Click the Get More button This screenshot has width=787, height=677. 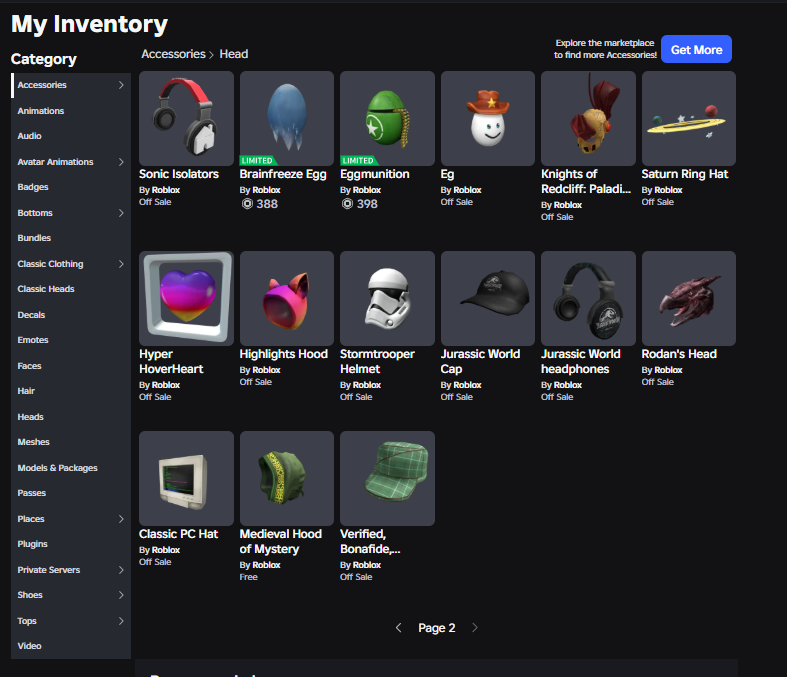click(696, 49)
